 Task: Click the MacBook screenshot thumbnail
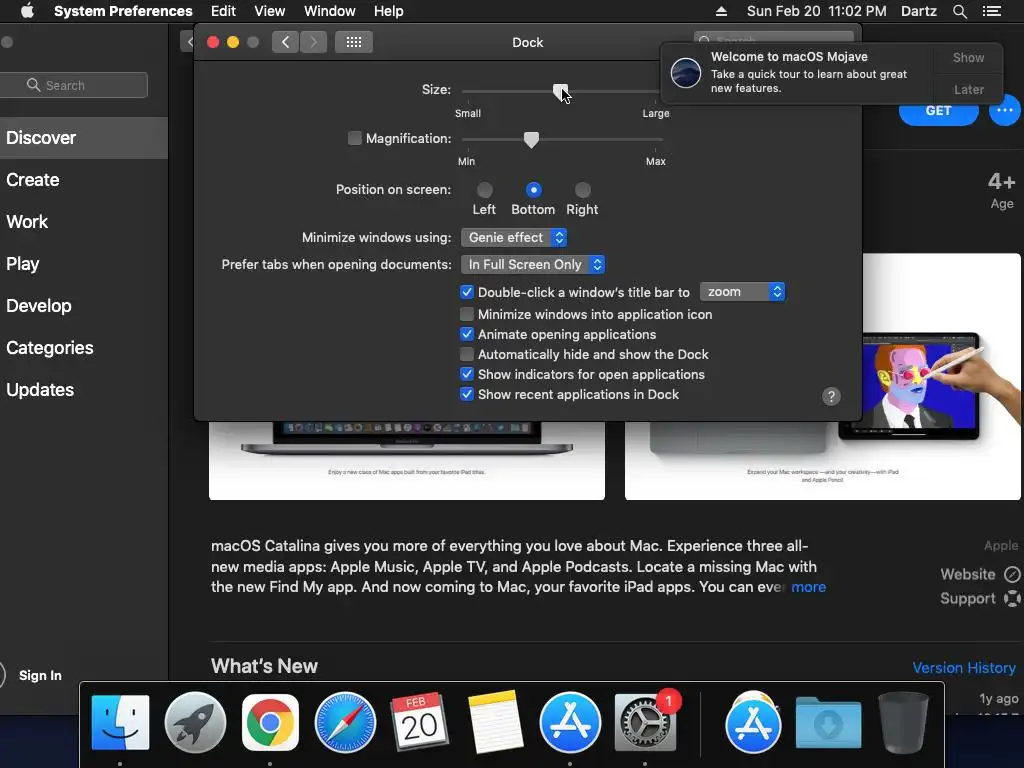[407, 460]
